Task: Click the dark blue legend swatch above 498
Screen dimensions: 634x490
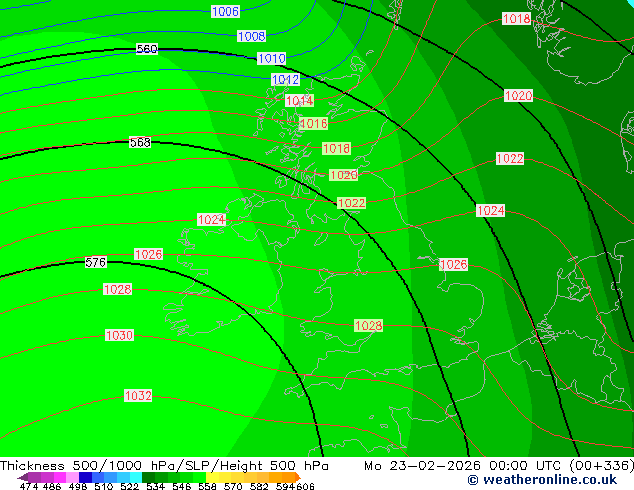Action: point(86,477)
